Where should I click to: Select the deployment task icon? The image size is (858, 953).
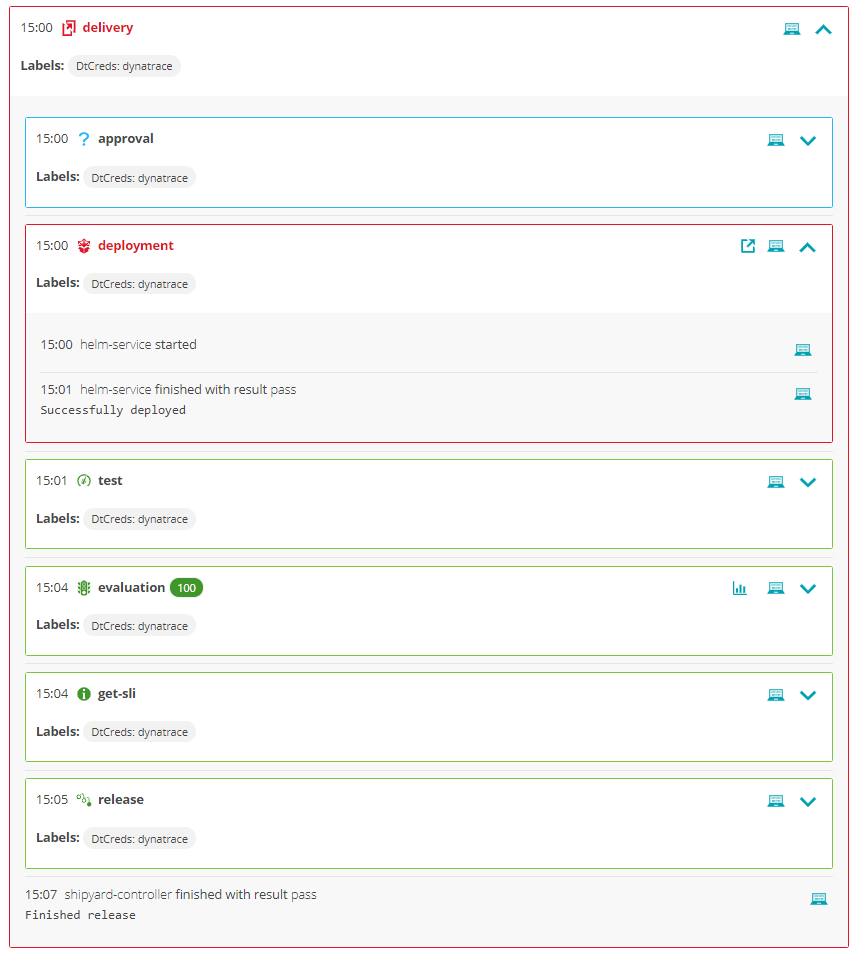(x=84, y=245)
